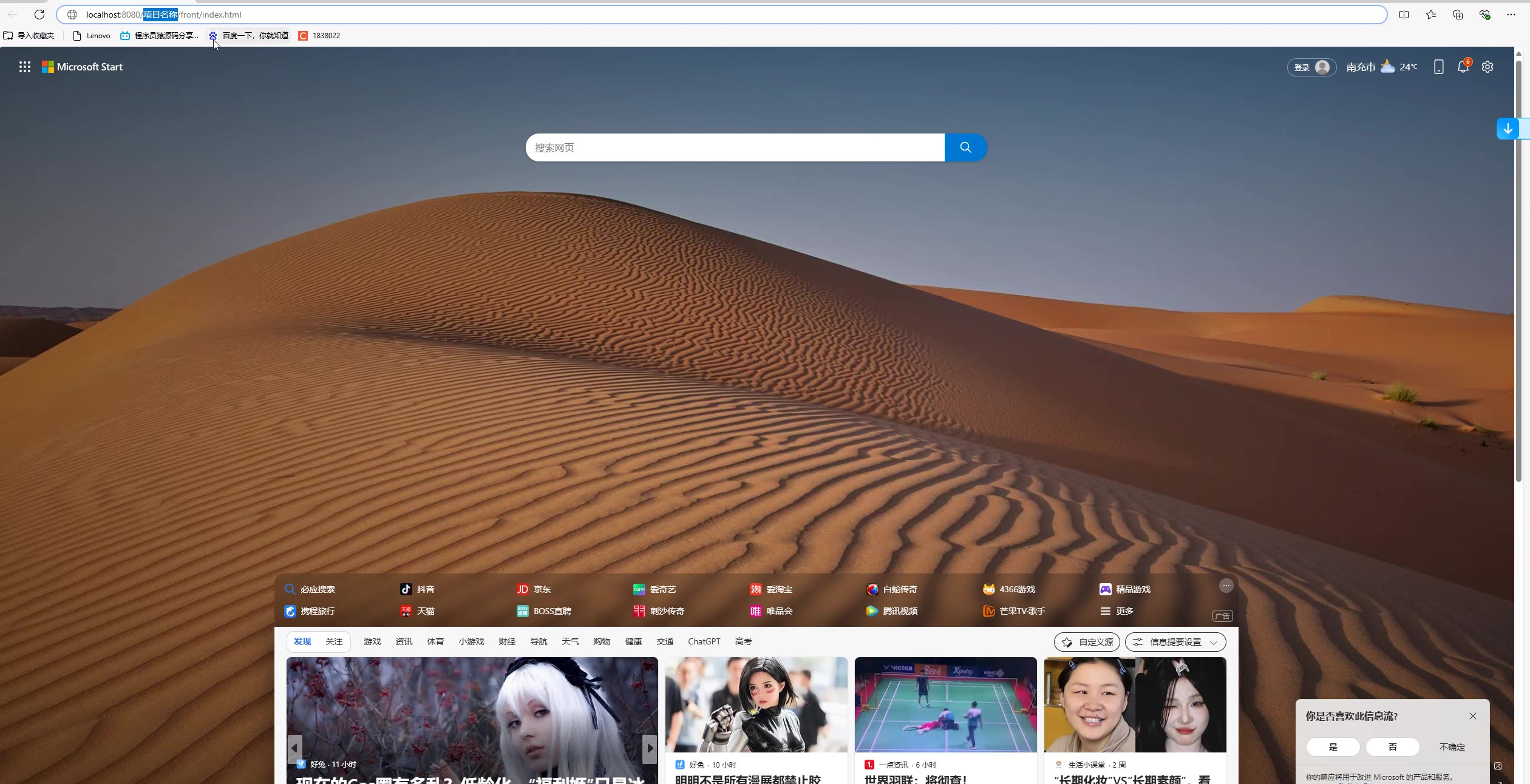Click the blue search magnifier button
Viewport: 1530px width, 784px height.
965,147
